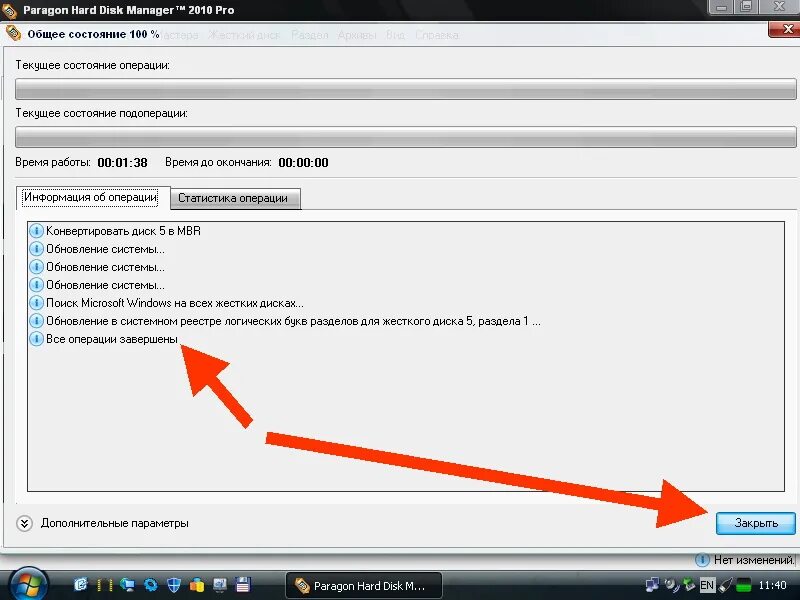Click elapsed time value 00:01:38
Screen dimensions: 800x600
(x=122, y=163)
